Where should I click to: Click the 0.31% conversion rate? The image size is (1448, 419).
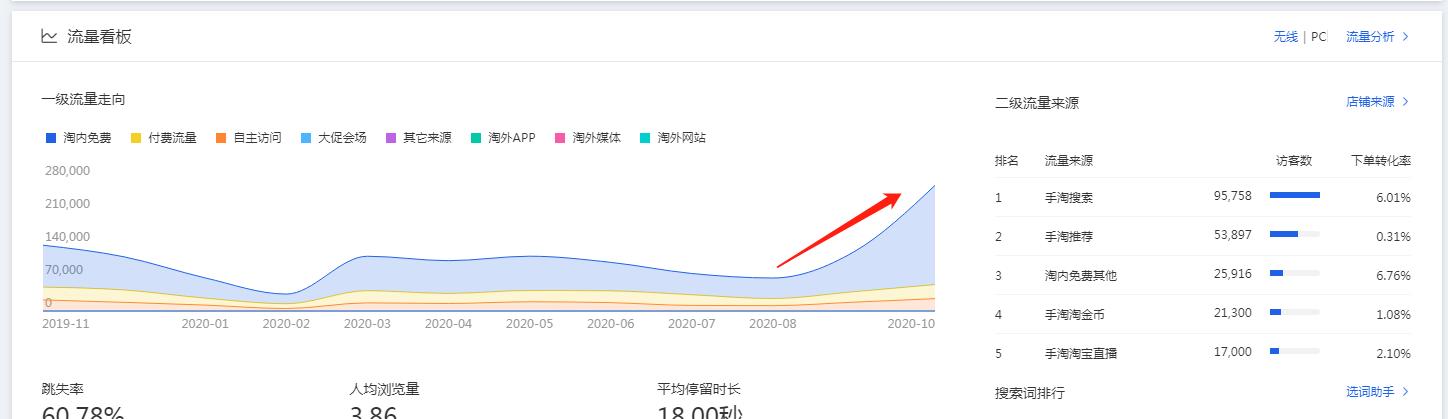(x=1393, y=237)
